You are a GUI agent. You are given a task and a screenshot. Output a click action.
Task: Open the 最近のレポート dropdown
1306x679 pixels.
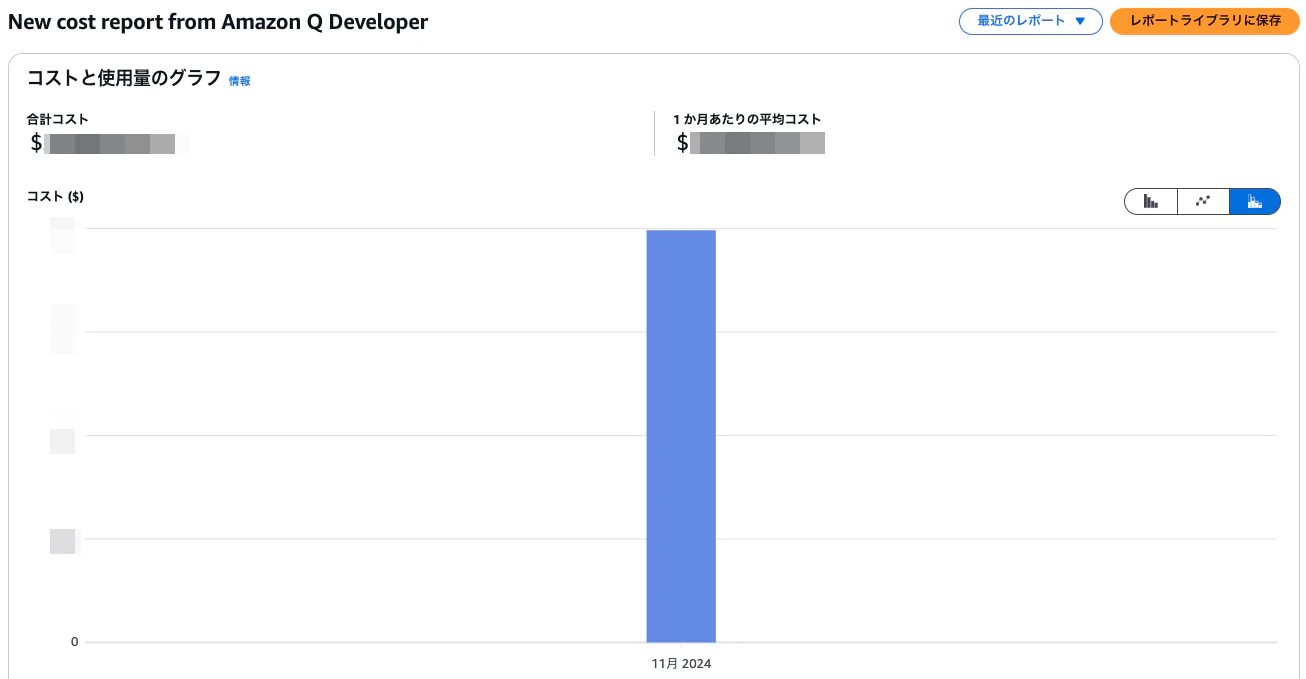click(x=1030, y=21)
